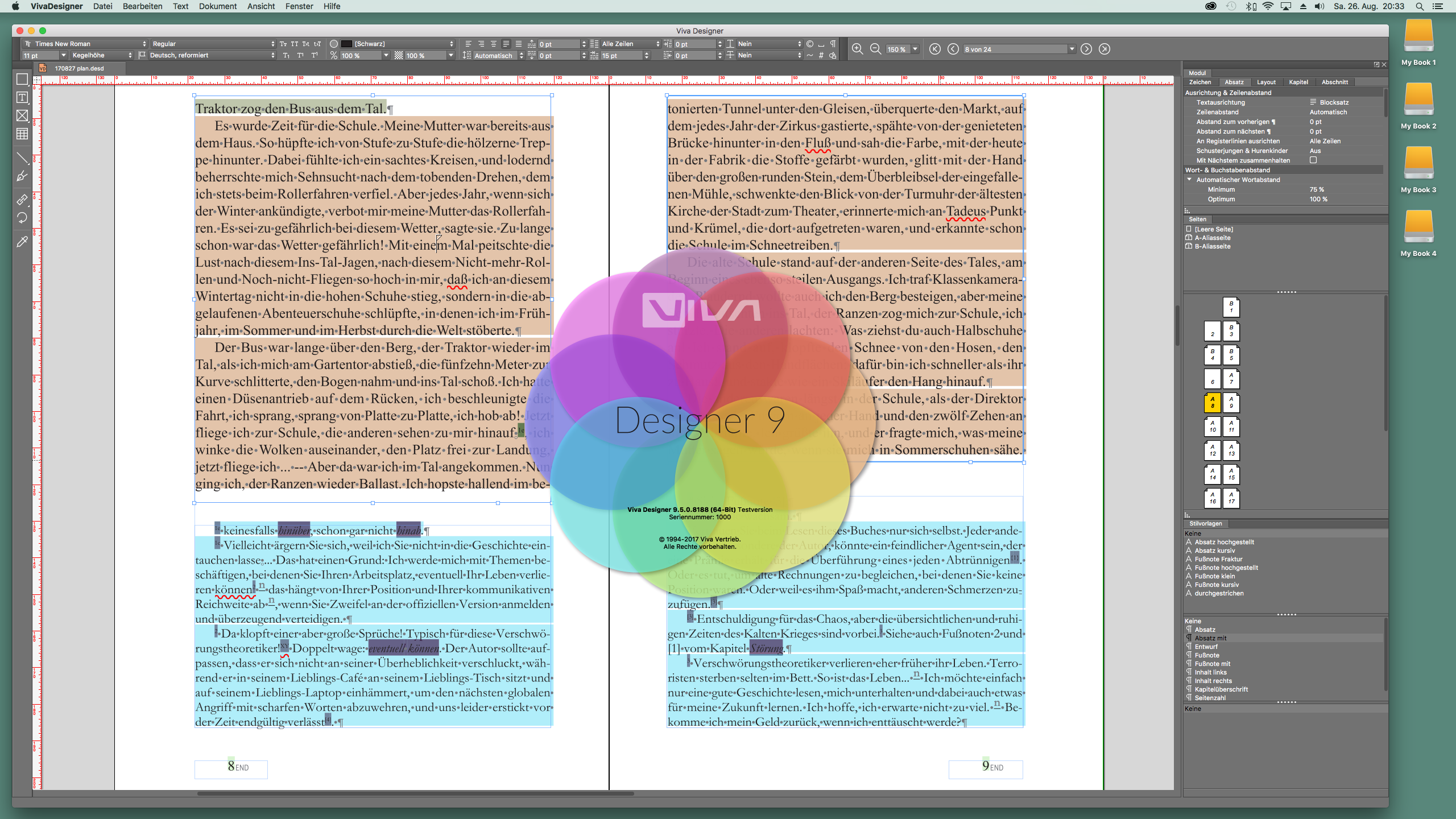Screen dimensions: 1456x819
Task: Switch to the Layout tab
Action: (1266, 82)
